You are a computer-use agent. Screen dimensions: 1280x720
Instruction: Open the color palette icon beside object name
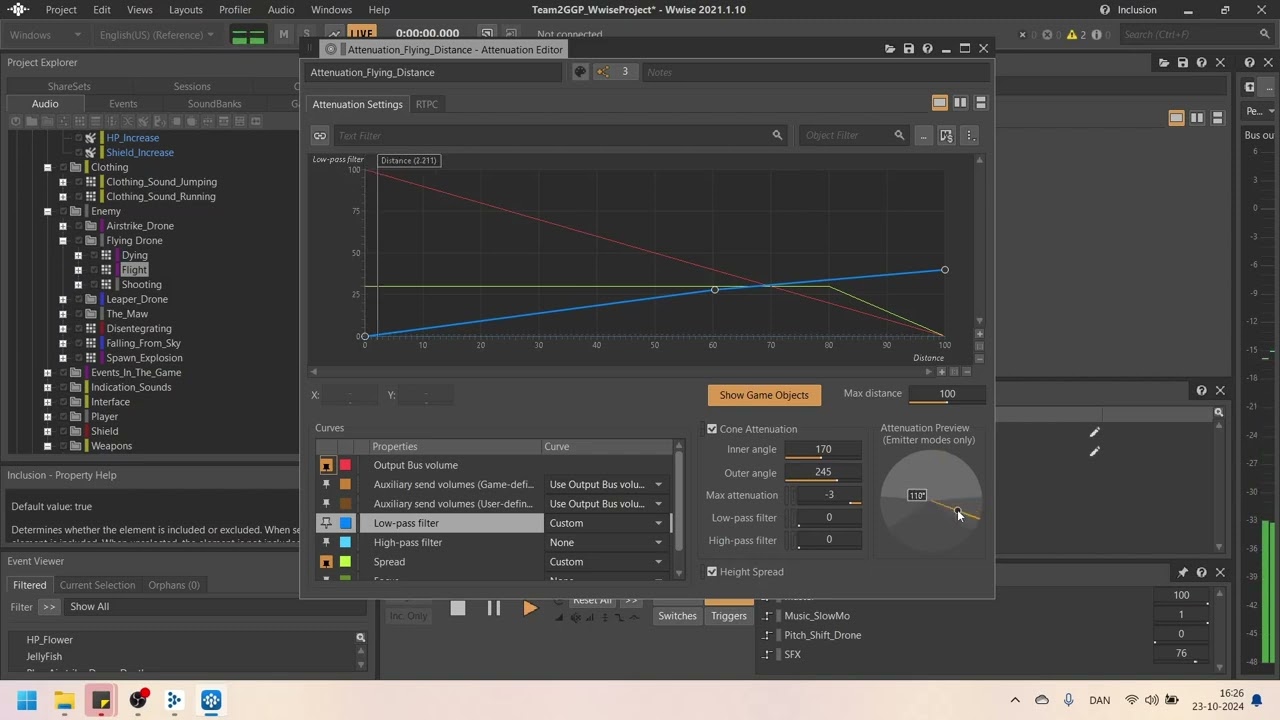click(580, 72)
